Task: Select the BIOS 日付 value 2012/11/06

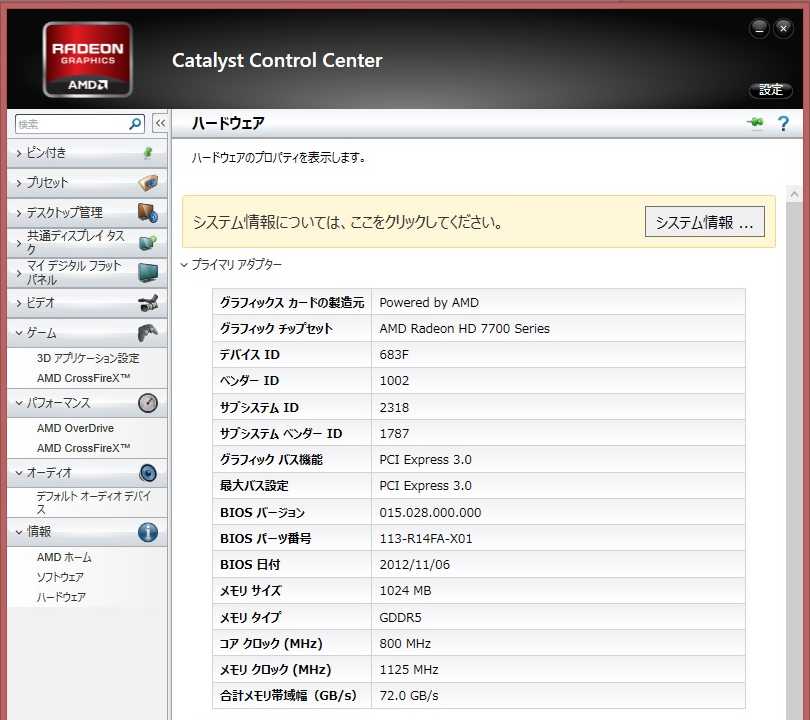Action: tap(414, 565)
